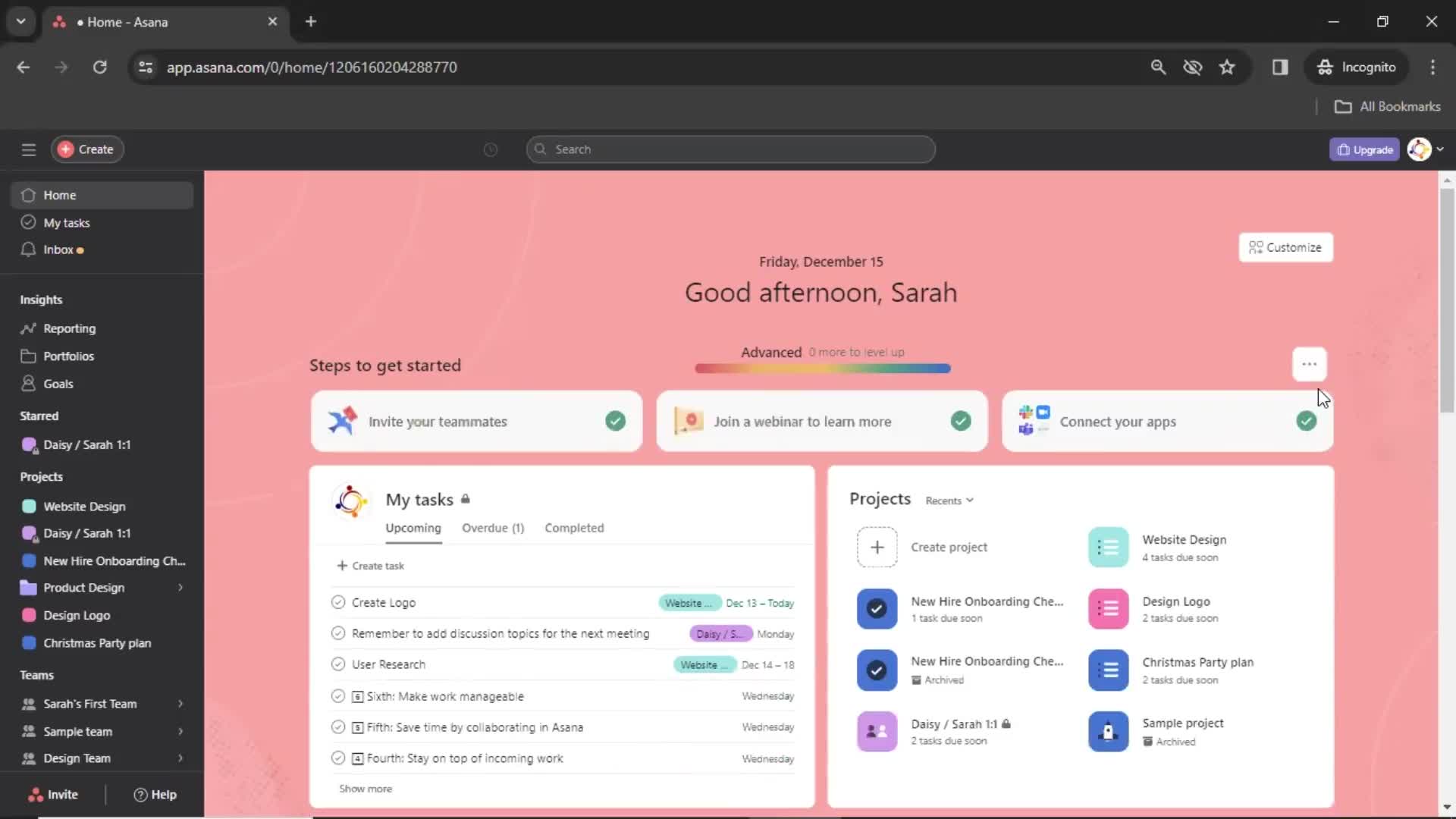
Task: Open Inbox in the sidebar
Action: click(102, 249)
